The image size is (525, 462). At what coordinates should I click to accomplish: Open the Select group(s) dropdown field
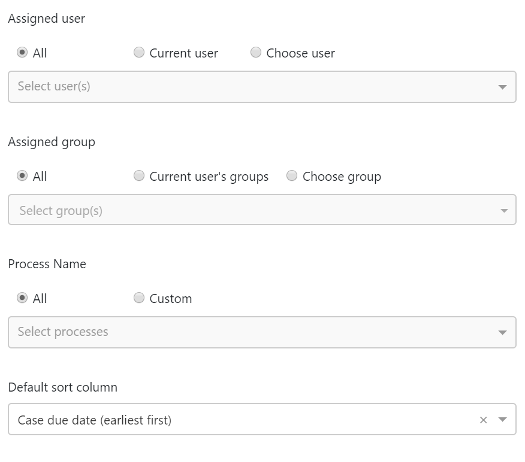coord(262,210)
